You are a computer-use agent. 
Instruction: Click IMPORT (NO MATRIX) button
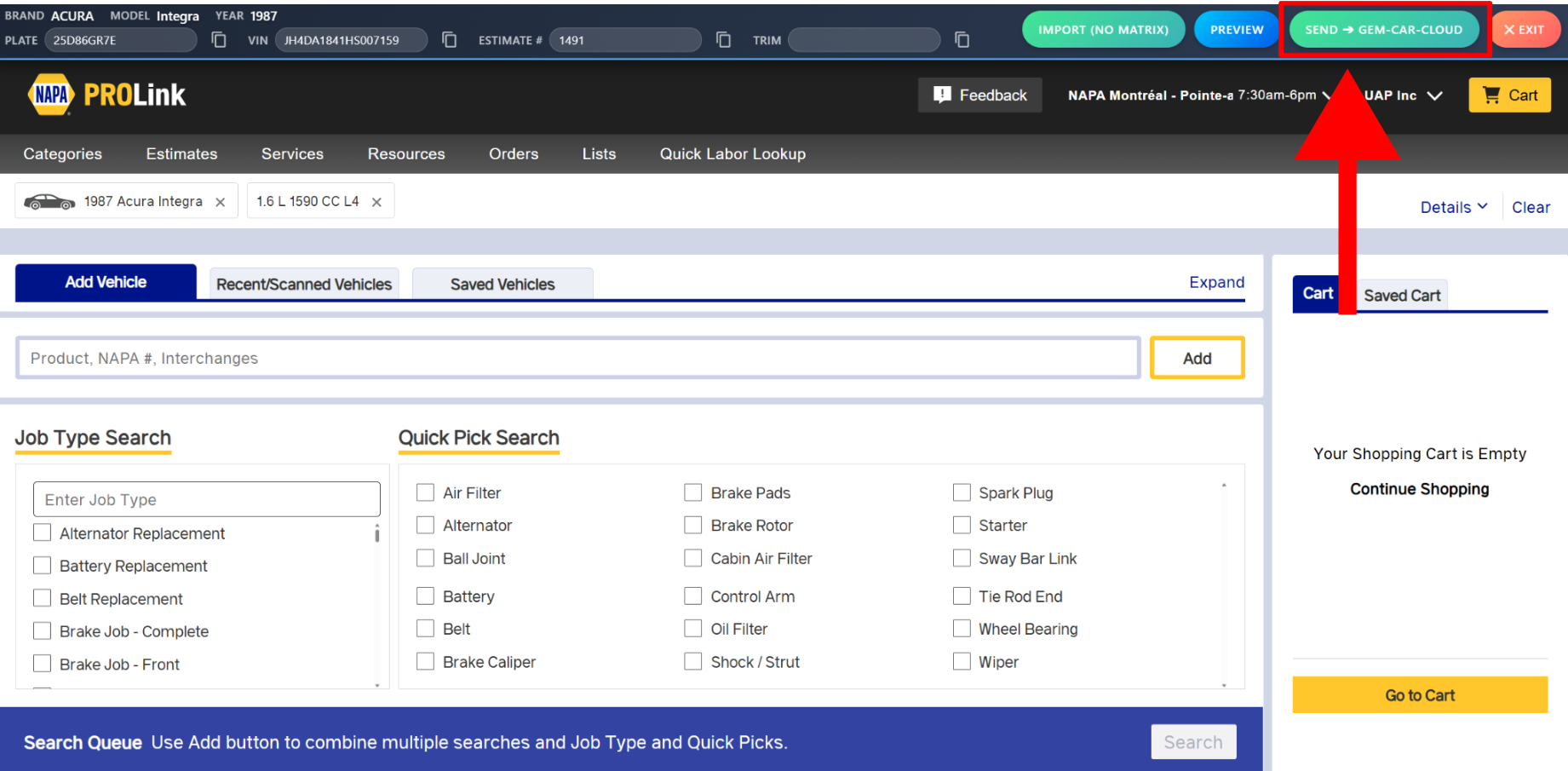(x=1103, y=30)
